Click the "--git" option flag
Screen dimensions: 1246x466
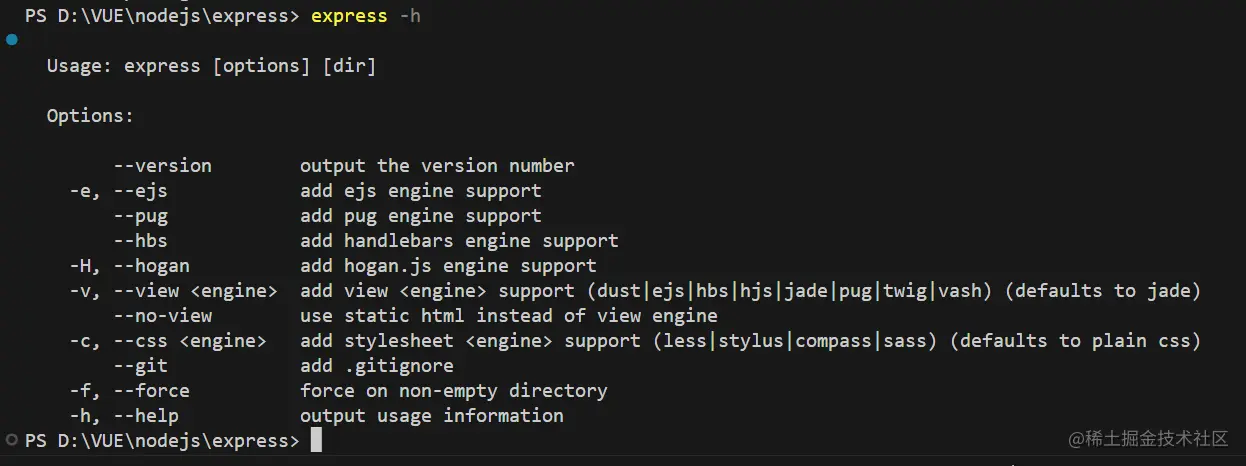point(140,366)
